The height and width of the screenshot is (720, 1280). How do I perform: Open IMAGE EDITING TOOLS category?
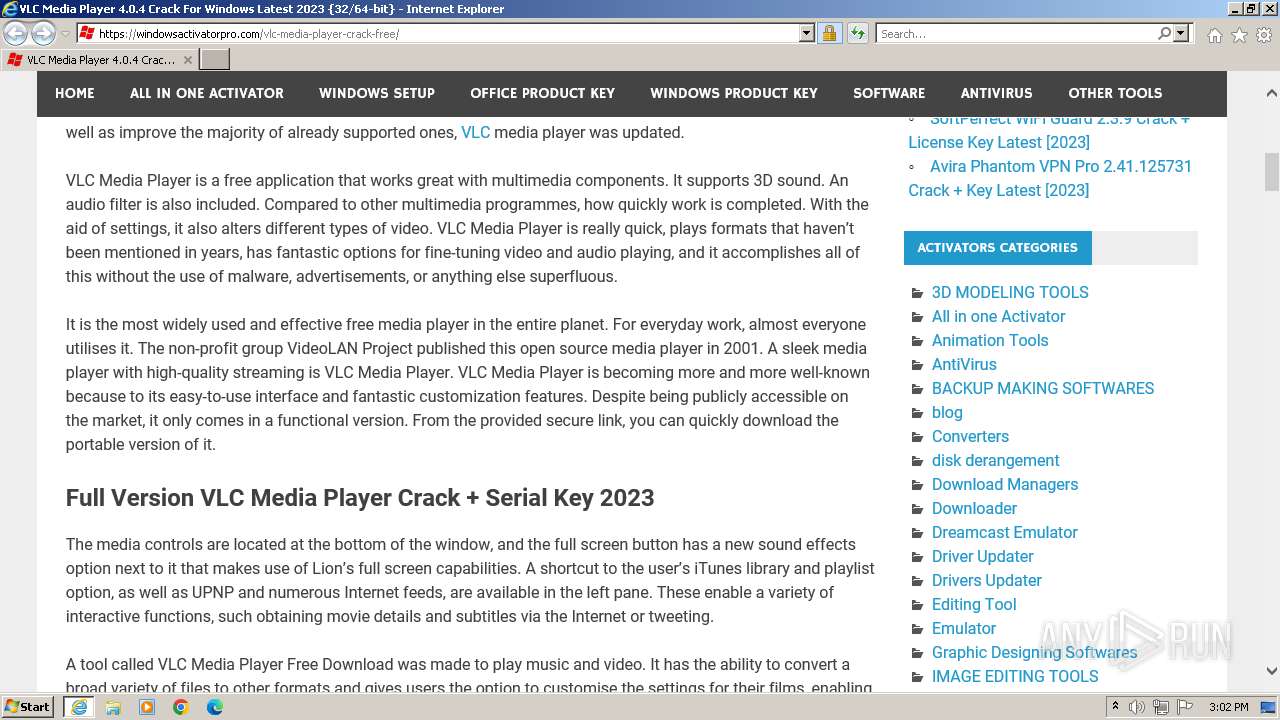[1015, 676]
